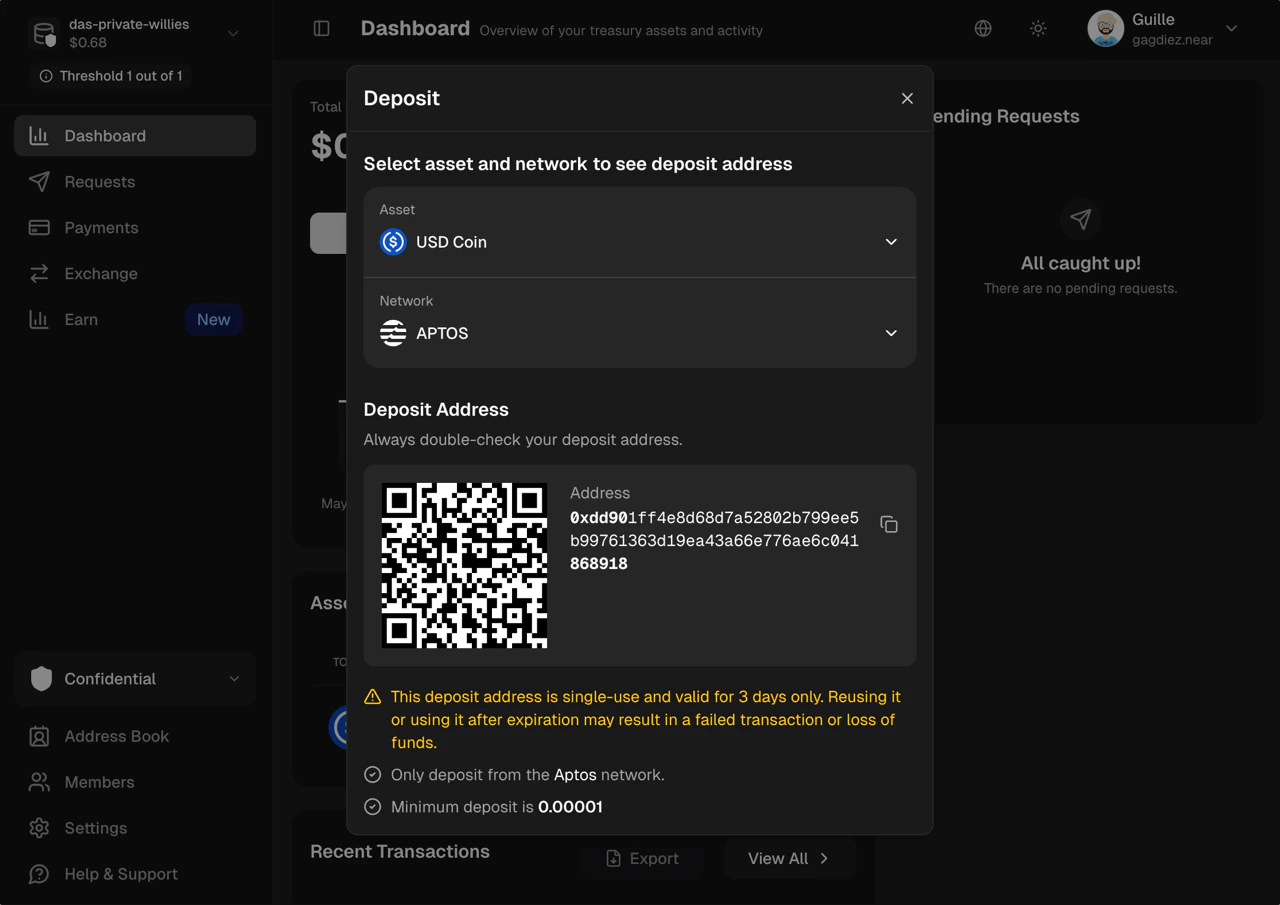Click the APTOS network logo icon
The width and height of the screenshot is (1280, 905).
pyautogui.click(x=393, y=333)
